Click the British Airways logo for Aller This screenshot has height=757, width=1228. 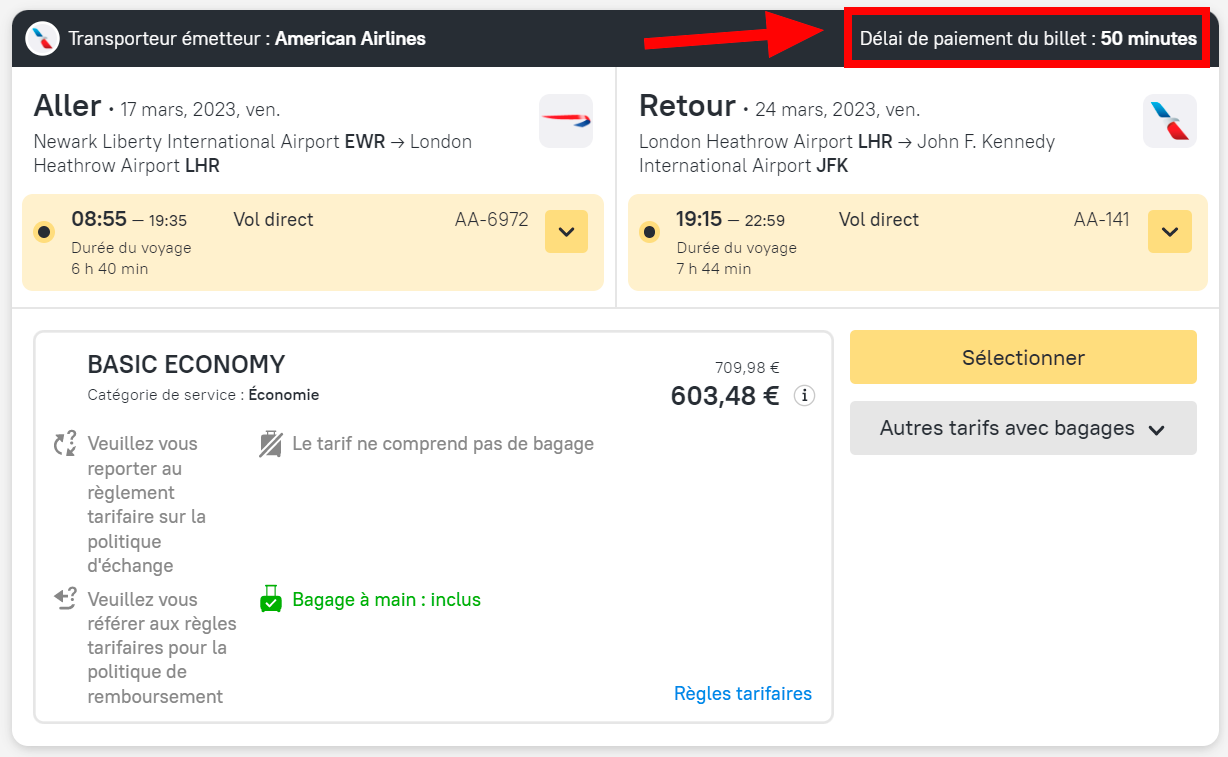tap(566, 121)
